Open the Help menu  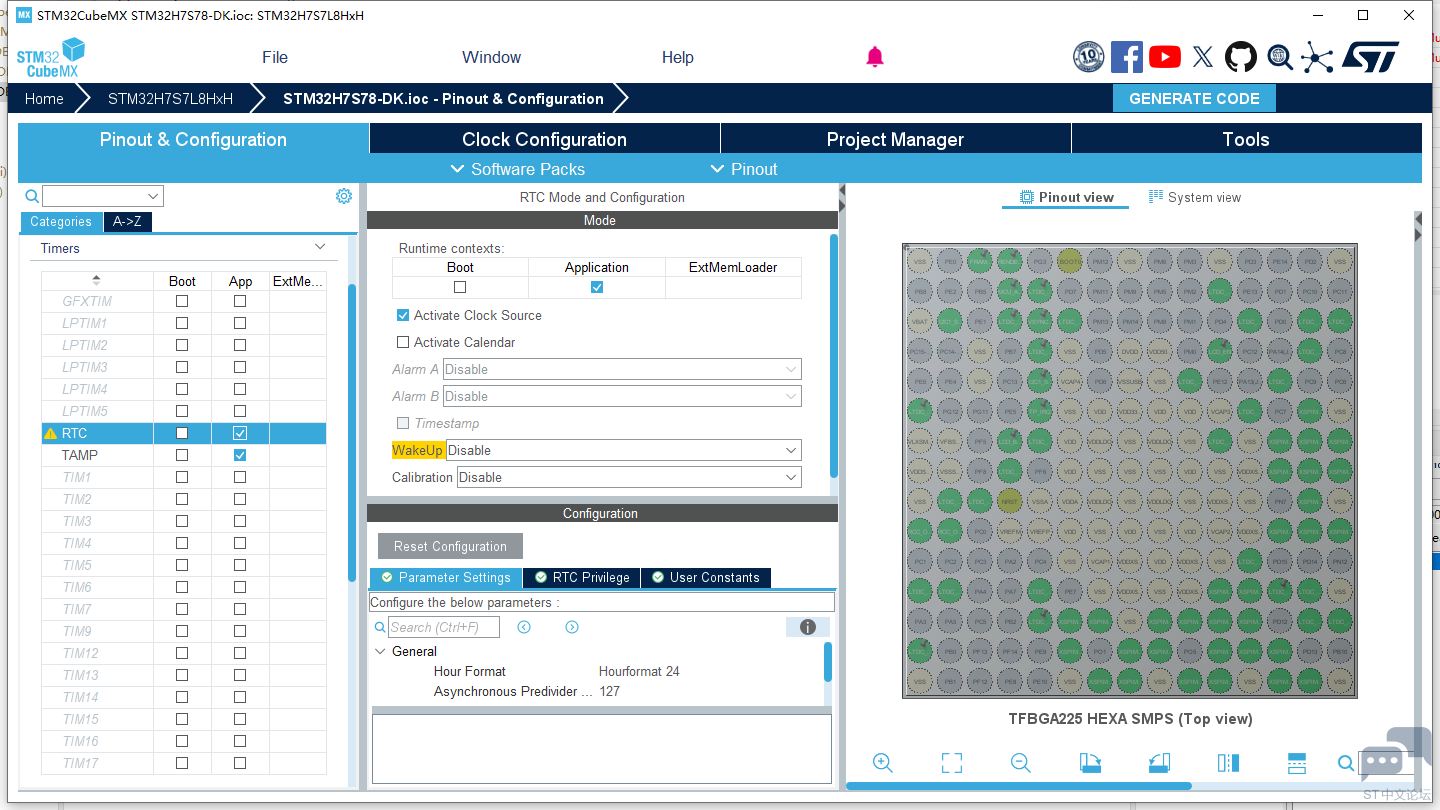click(x=677, y=57)
